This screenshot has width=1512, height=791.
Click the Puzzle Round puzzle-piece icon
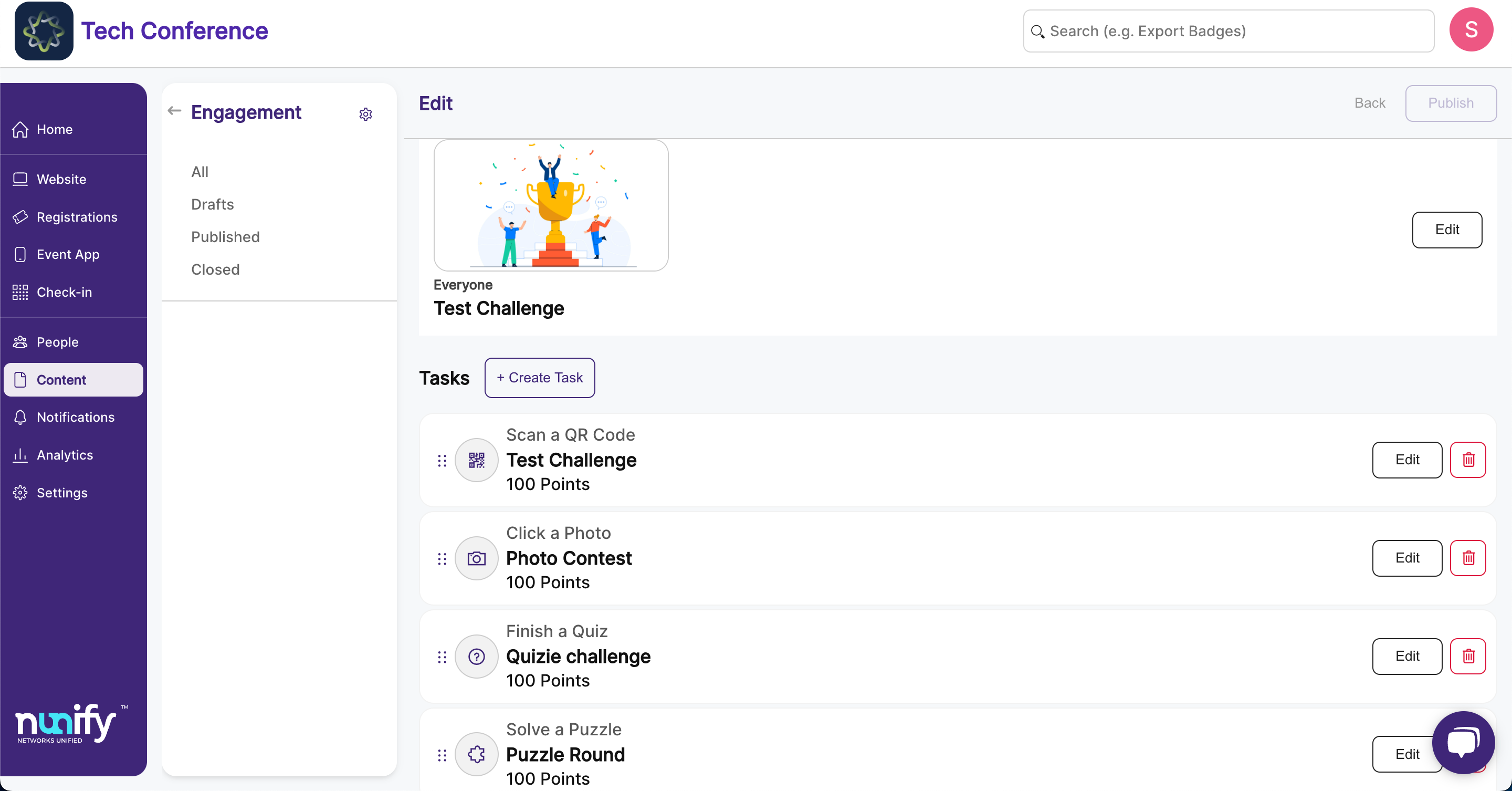tap(477, 754)
